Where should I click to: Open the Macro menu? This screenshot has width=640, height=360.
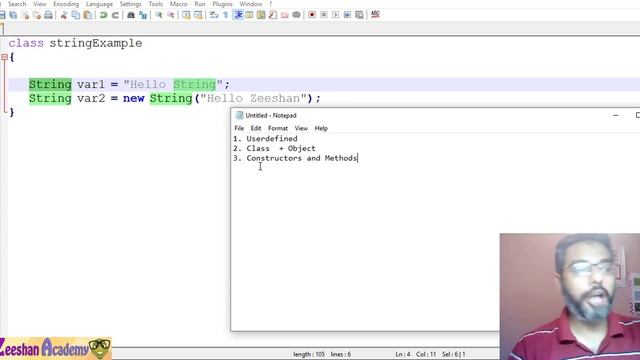coord(178,4)
